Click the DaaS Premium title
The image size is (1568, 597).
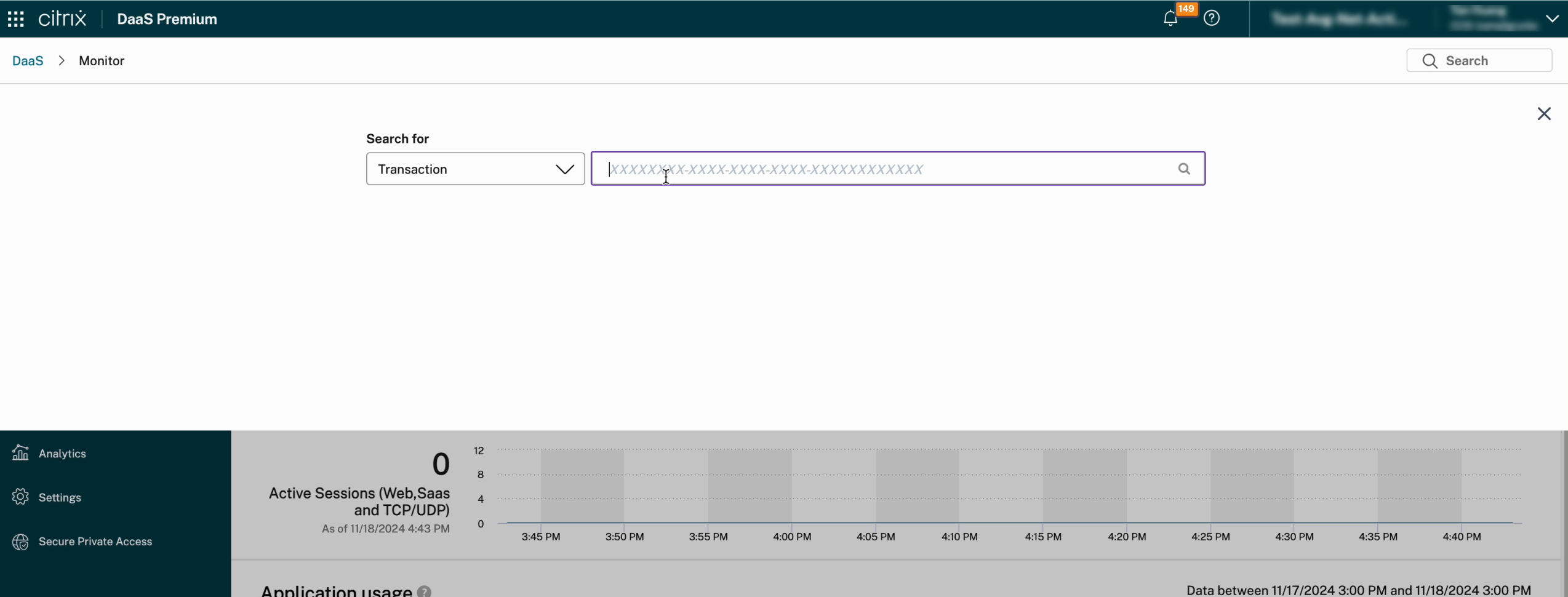(167, 19)
